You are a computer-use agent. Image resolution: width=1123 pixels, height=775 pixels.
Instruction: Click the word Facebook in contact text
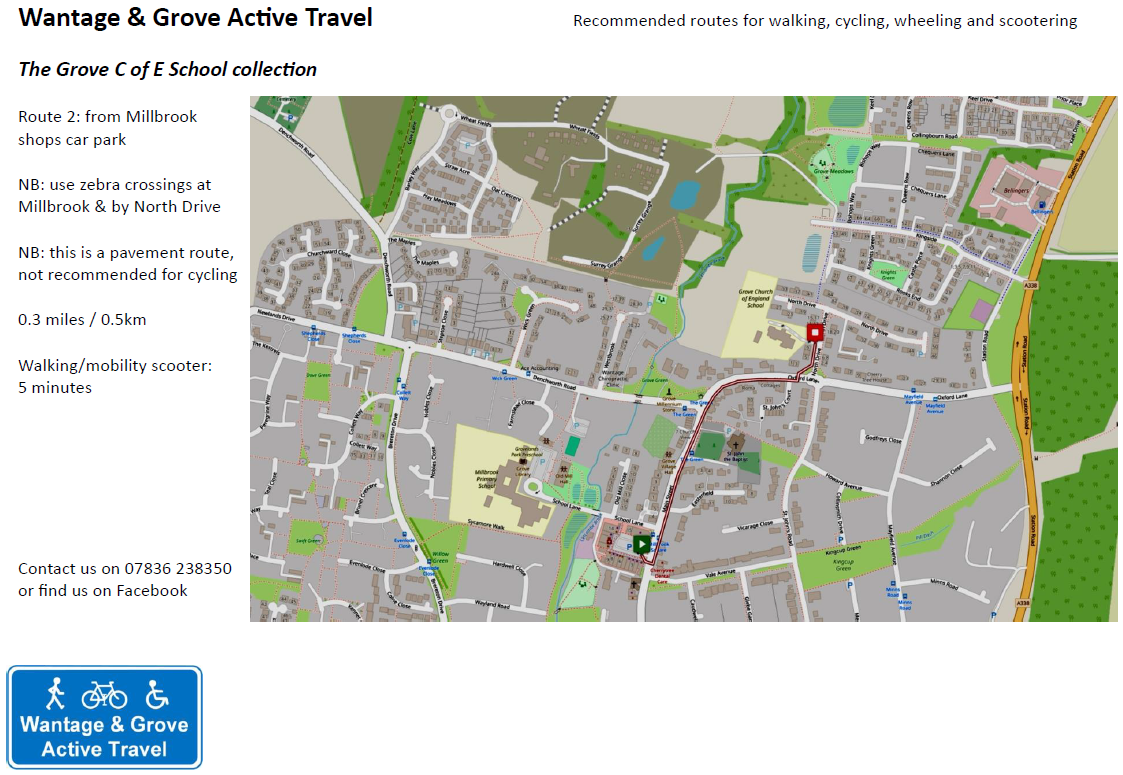(152, 591)
